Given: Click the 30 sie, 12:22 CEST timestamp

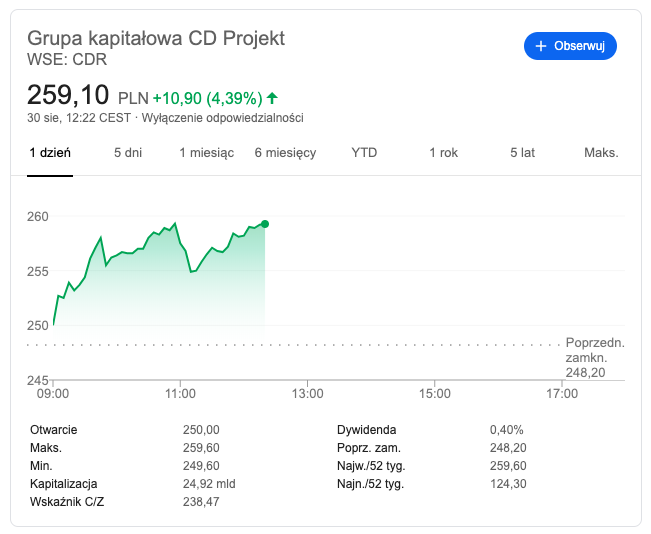Looking at the screenshot, I should coord(79,118).
